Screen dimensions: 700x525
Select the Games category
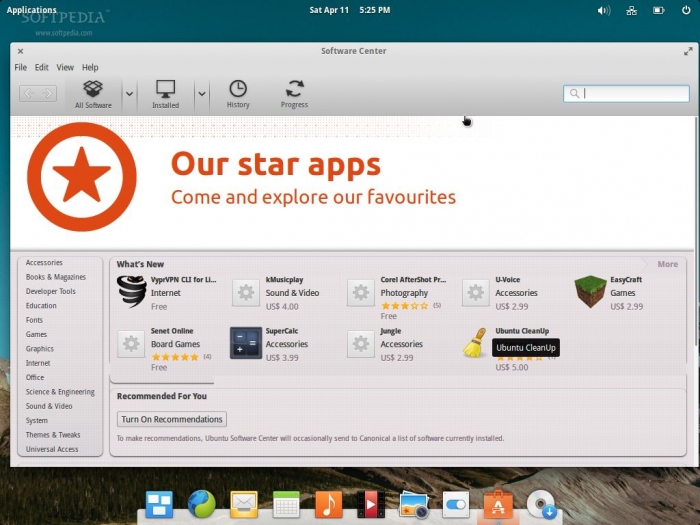pos(37,334)
